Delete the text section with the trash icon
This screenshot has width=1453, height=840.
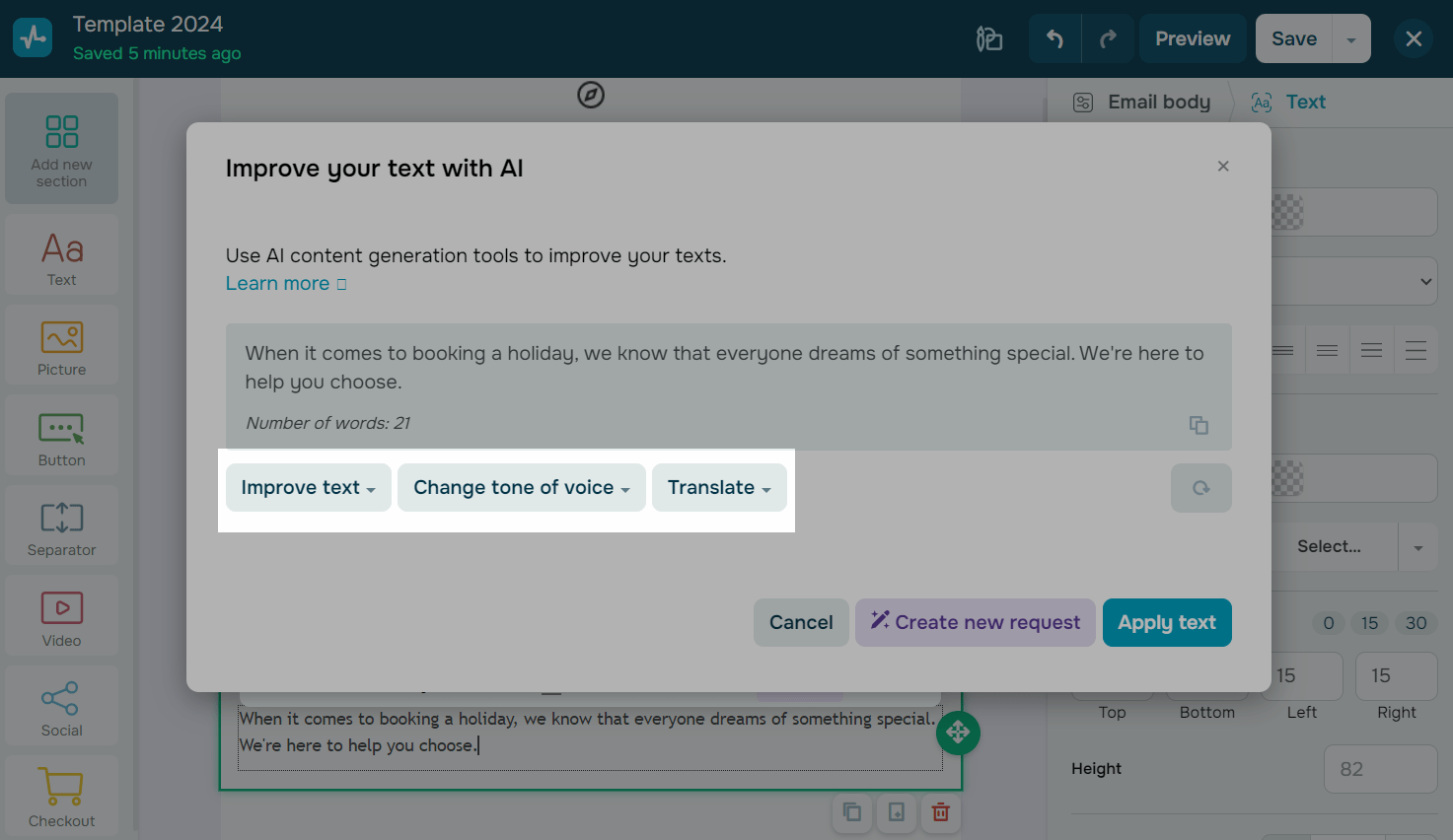point(940,812)
